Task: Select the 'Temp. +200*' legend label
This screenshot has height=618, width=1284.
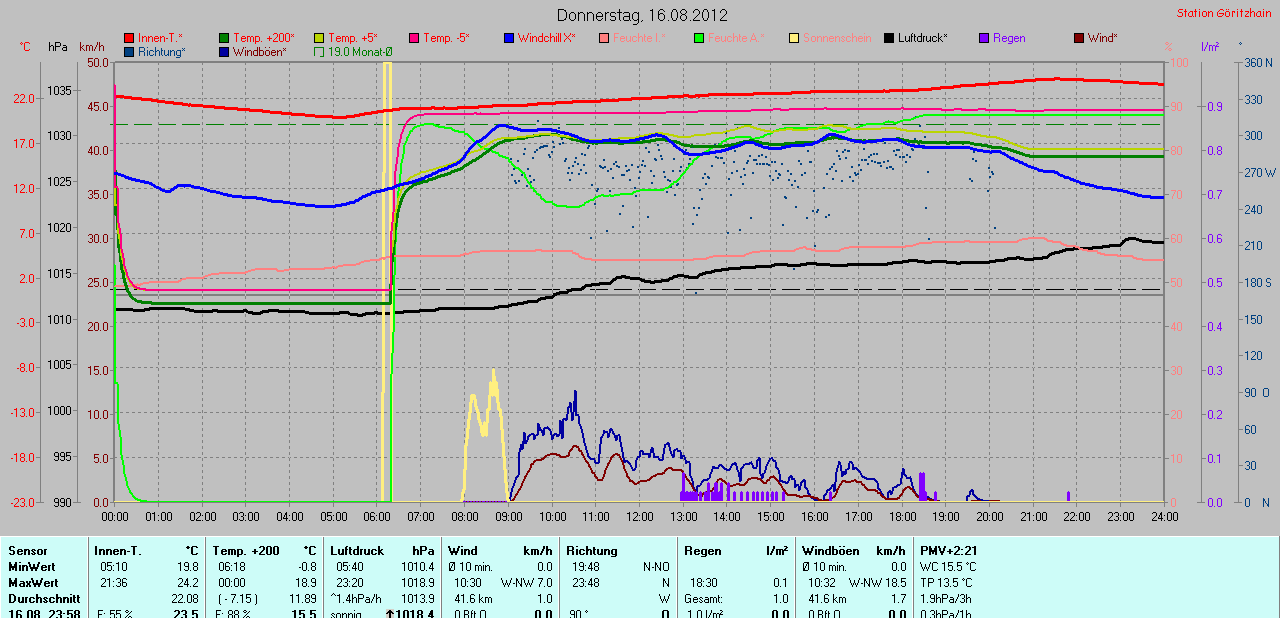Action: (264, 38)
